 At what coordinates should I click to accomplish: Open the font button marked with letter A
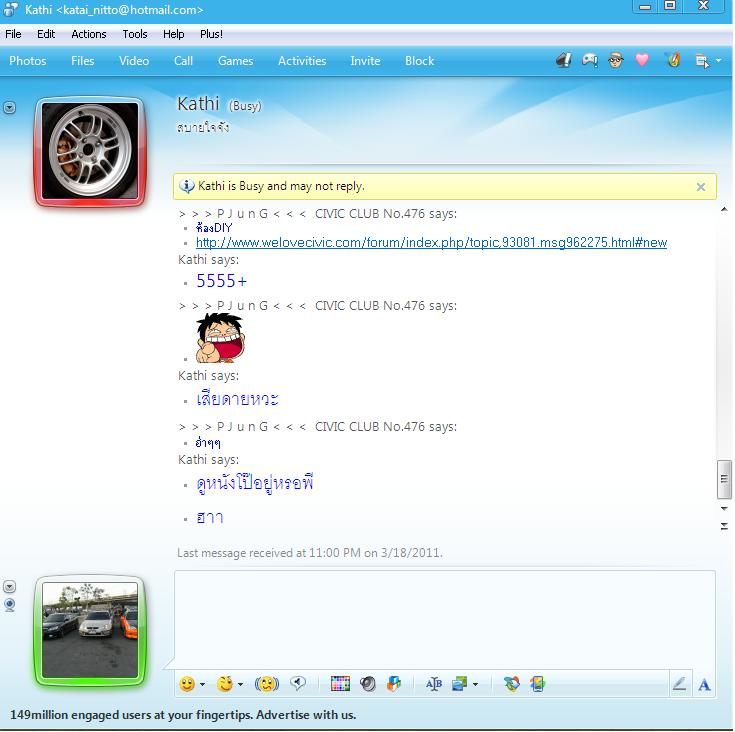tap(704, 684)
